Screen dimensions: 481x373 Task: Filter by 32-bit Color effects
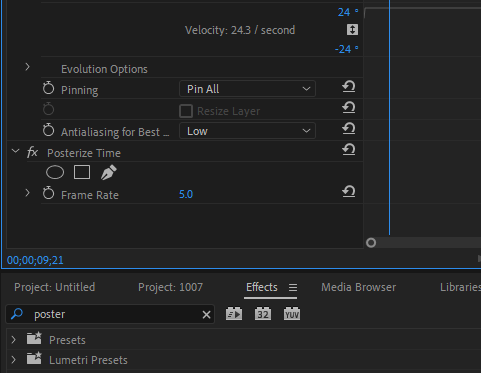263,314
